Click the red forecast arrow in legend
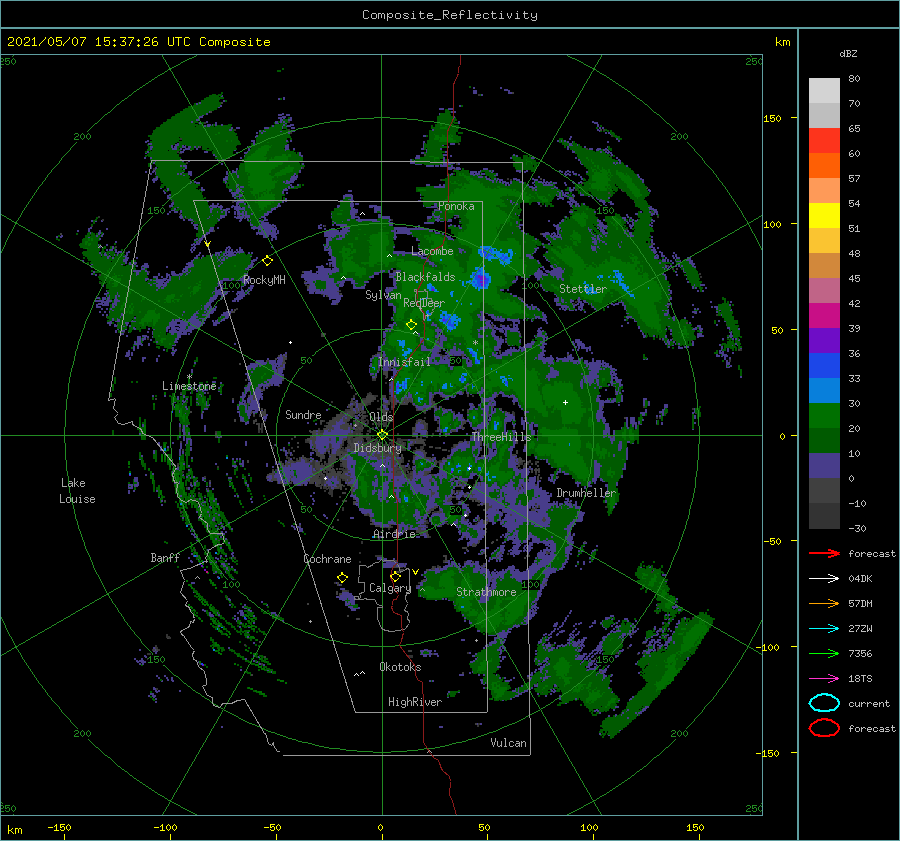The image size is (900, 841). click(824, 553)
